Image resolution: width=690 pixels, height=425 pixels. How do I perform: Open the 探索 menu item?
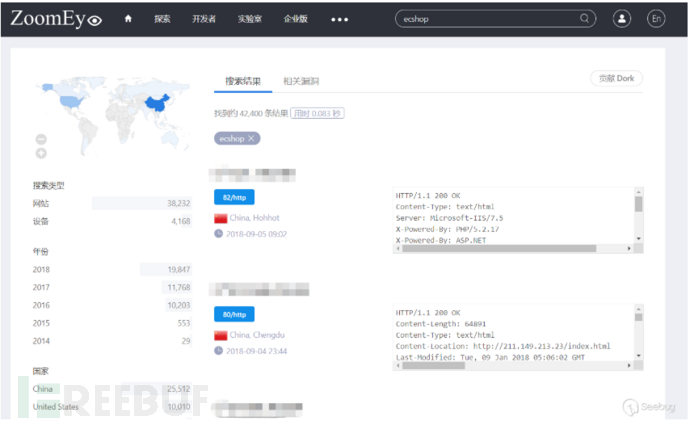[162, 19]
